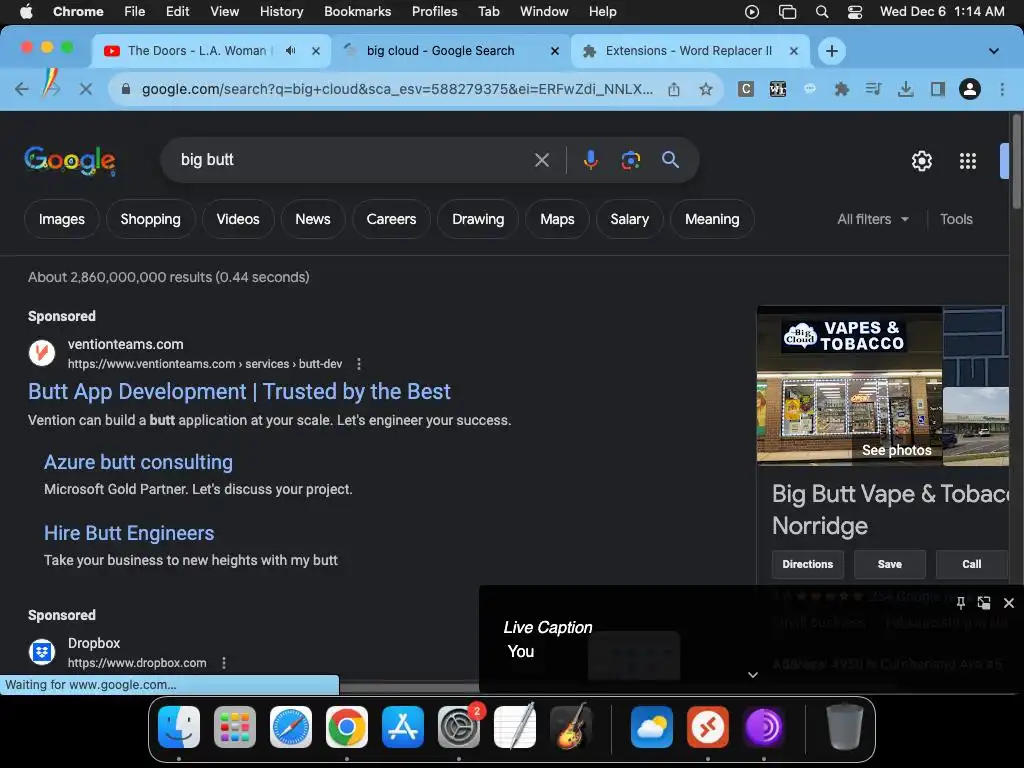Viewport: 1024px width, 768px height.
Task: Go back to previous page
Action: tap(22, 89)
